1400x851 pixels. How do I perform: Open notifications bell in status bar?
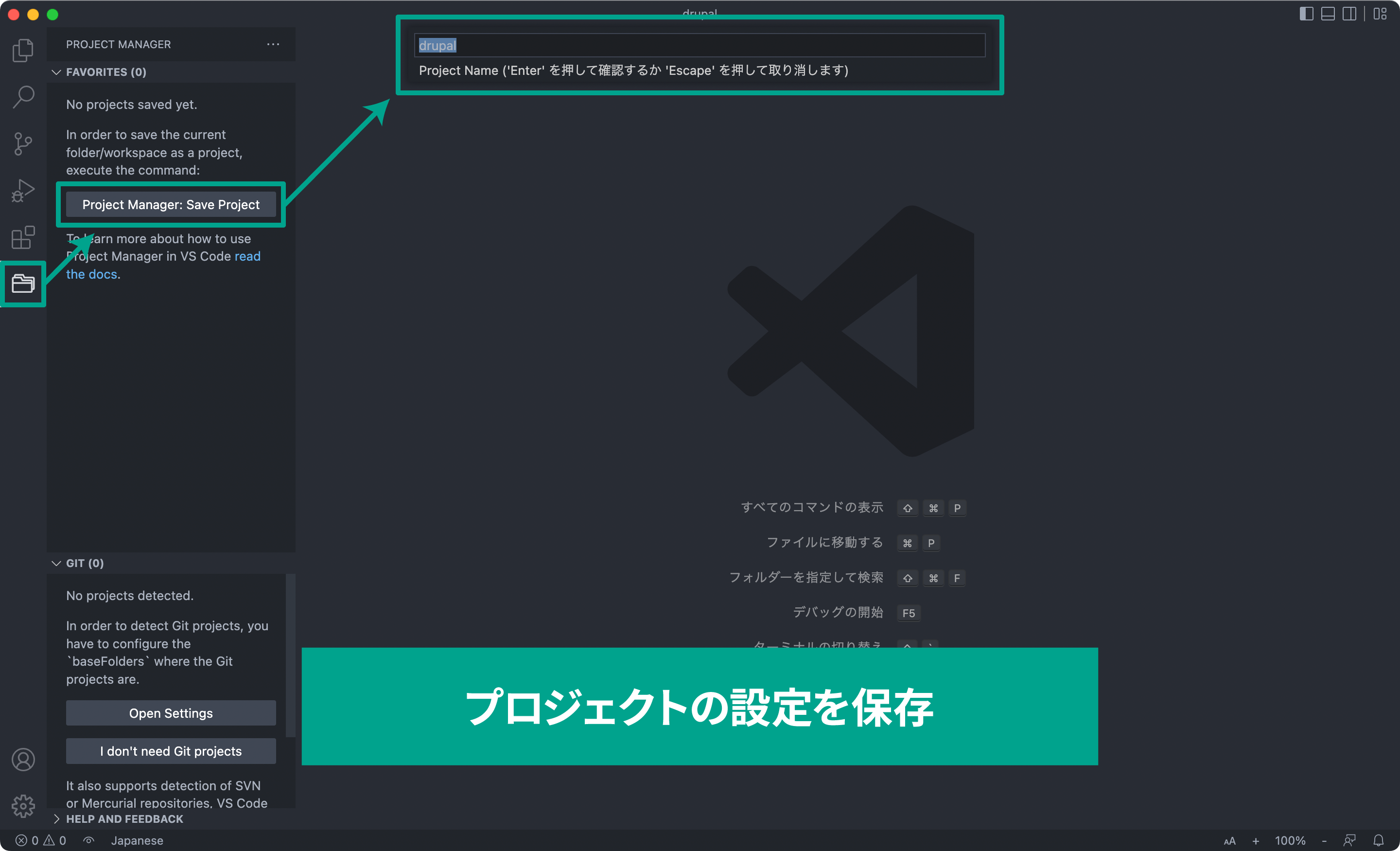[1379, 840]
